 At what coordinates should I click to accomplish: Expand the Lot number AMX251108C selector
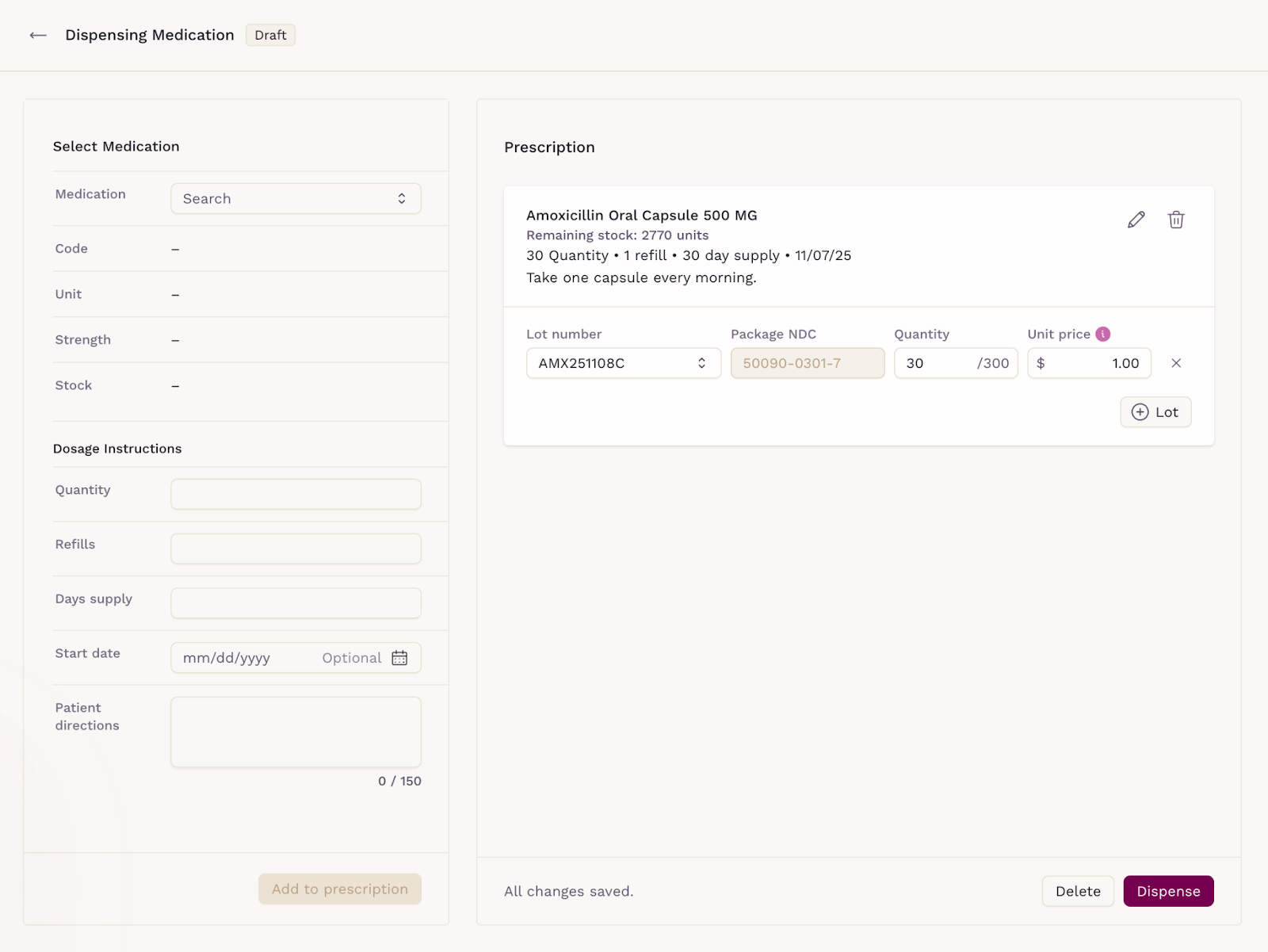click(624, 363)
